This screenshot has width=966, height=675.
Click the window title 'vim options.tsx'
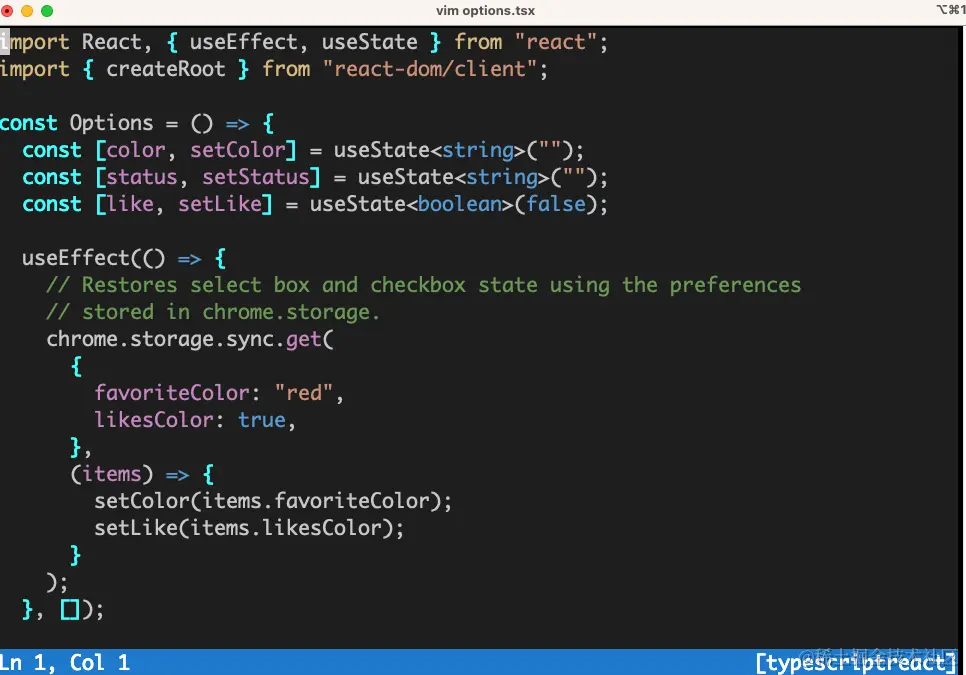(485, 10)
